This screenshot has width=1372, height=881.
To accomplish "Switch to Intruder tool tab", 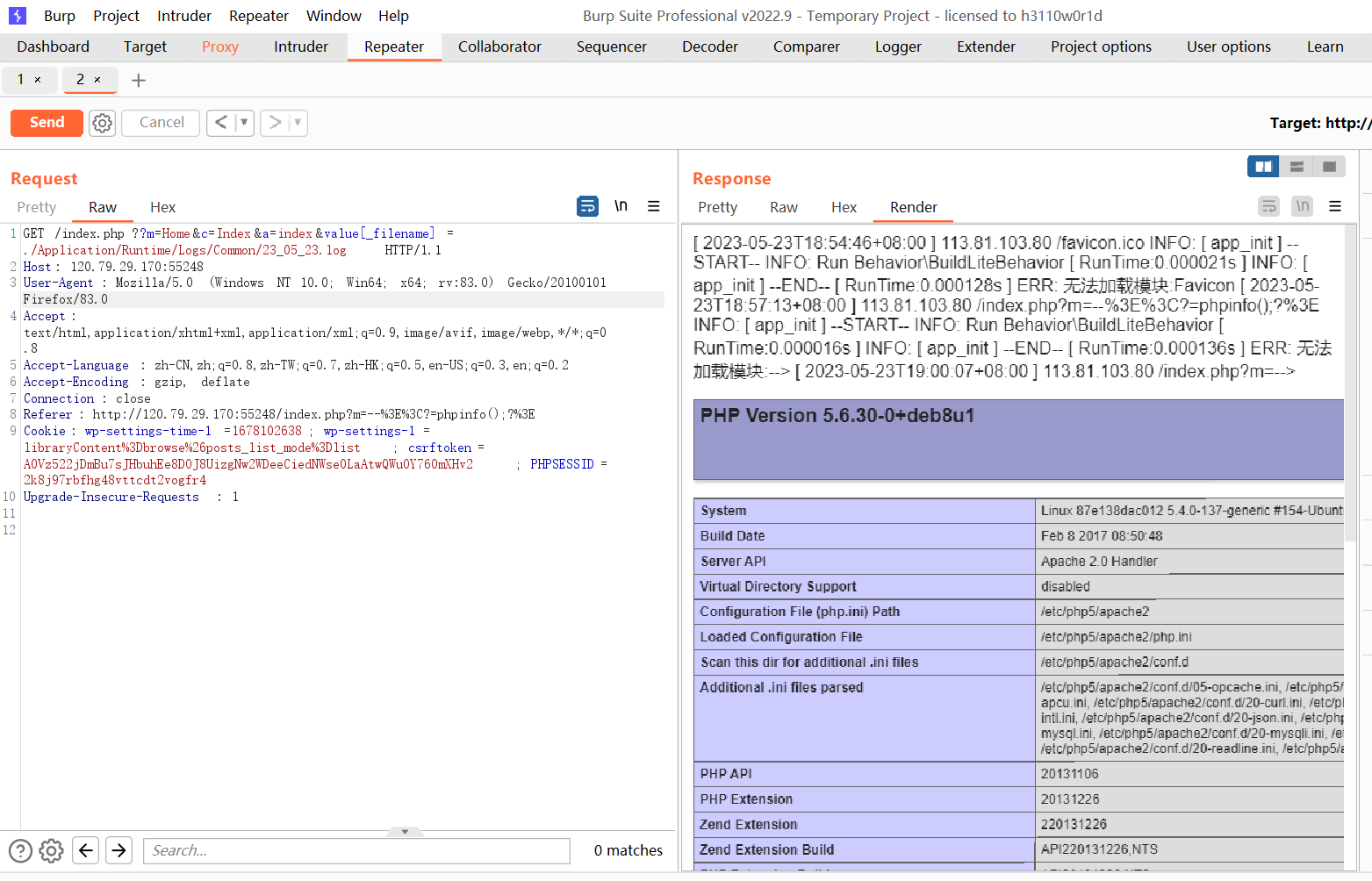I will 301,47.
